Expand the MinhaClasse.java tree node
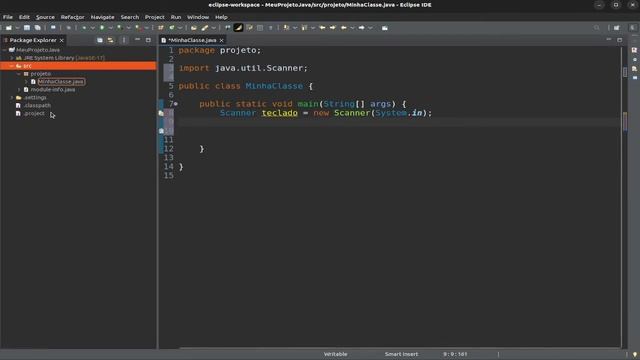Viewport: 640px width, 360px height. [x=27, y=82]
